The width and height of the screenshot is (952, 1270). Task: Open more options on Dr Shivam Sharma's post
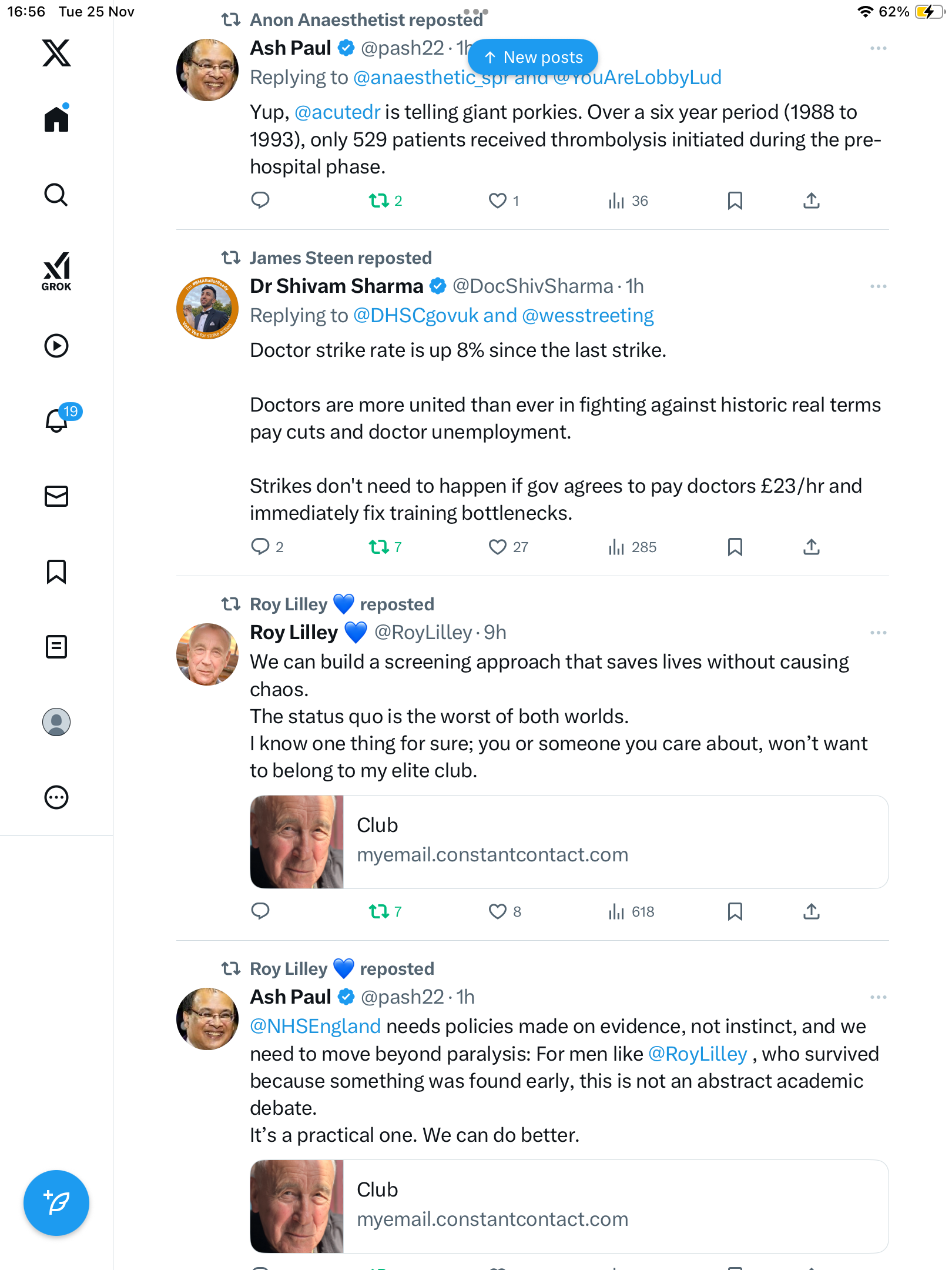click(x=878, y=286)
